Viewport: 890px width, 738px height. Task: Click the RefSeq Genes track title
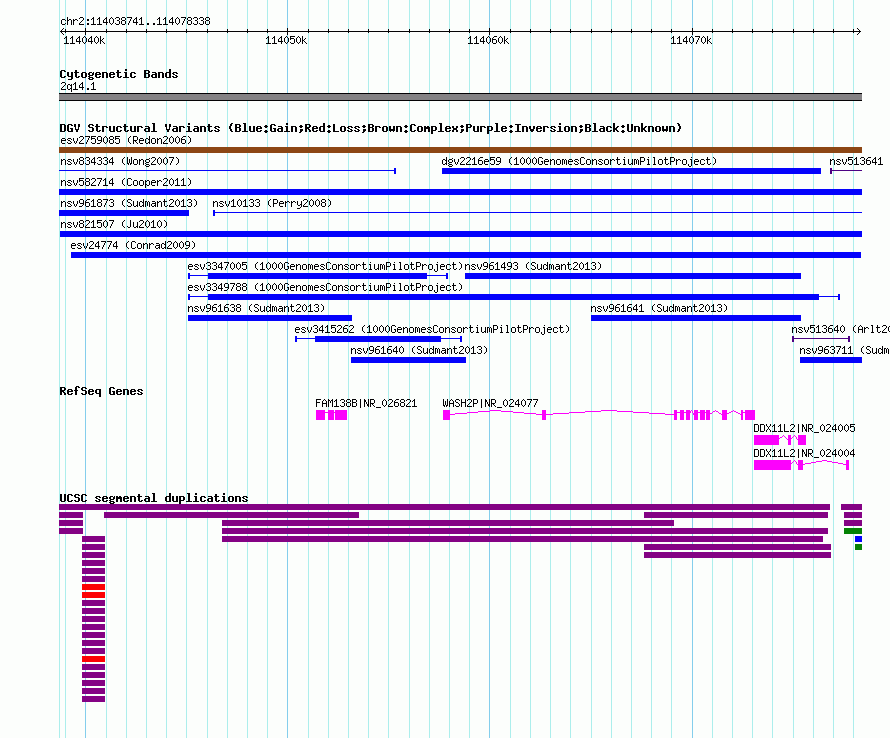pos(101,391)
